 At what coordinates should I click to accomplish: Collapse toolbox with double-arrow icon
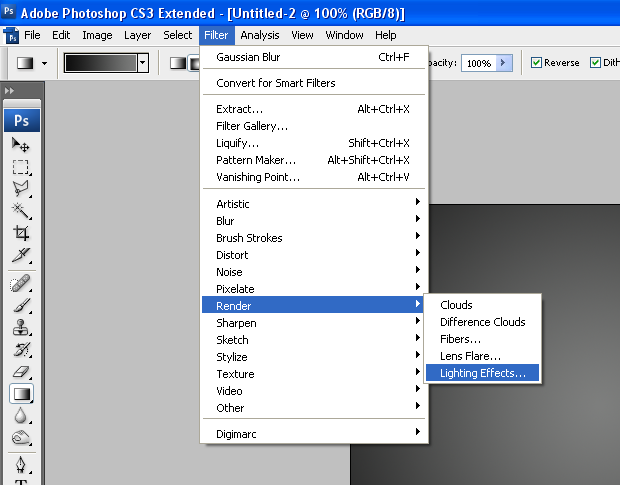point(9,91)
